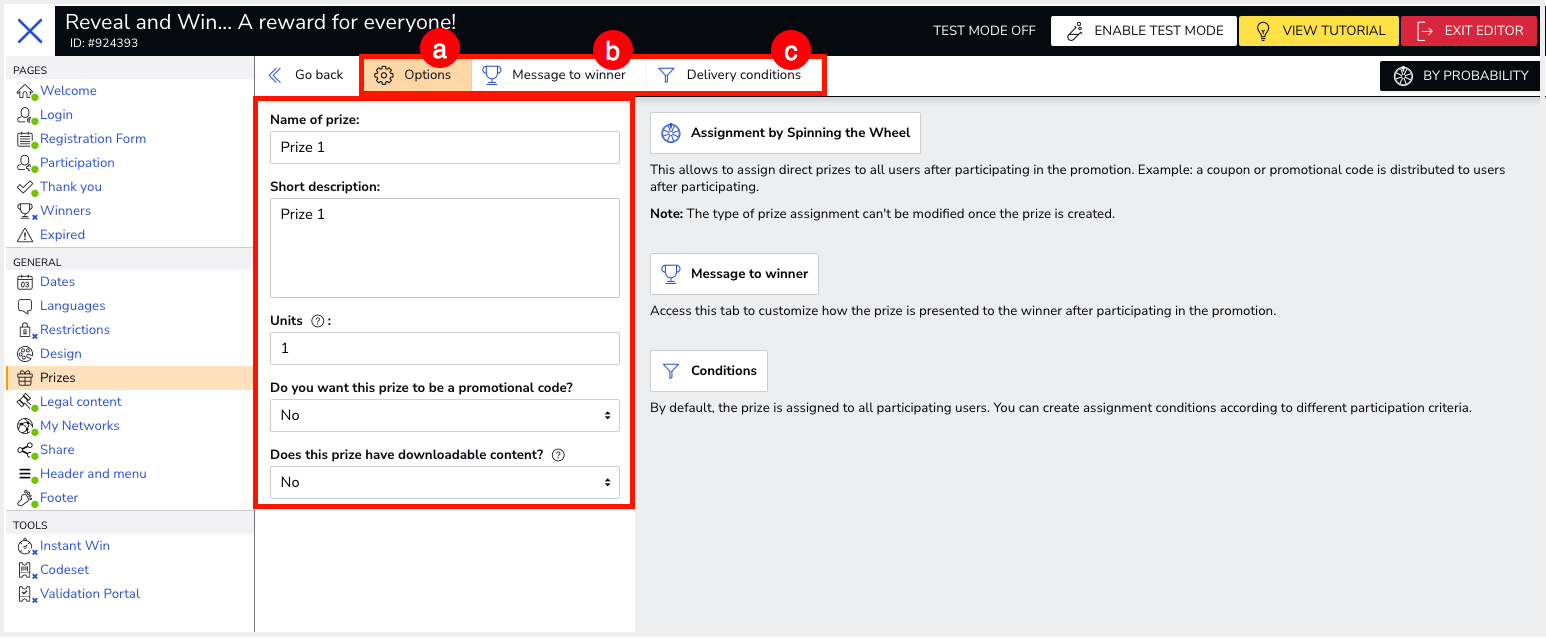Image resolution: width=1546 pixels, height=638 pixels.
Task: Enable Test Mode for the promotion
Action: [x=1143, y=30]
